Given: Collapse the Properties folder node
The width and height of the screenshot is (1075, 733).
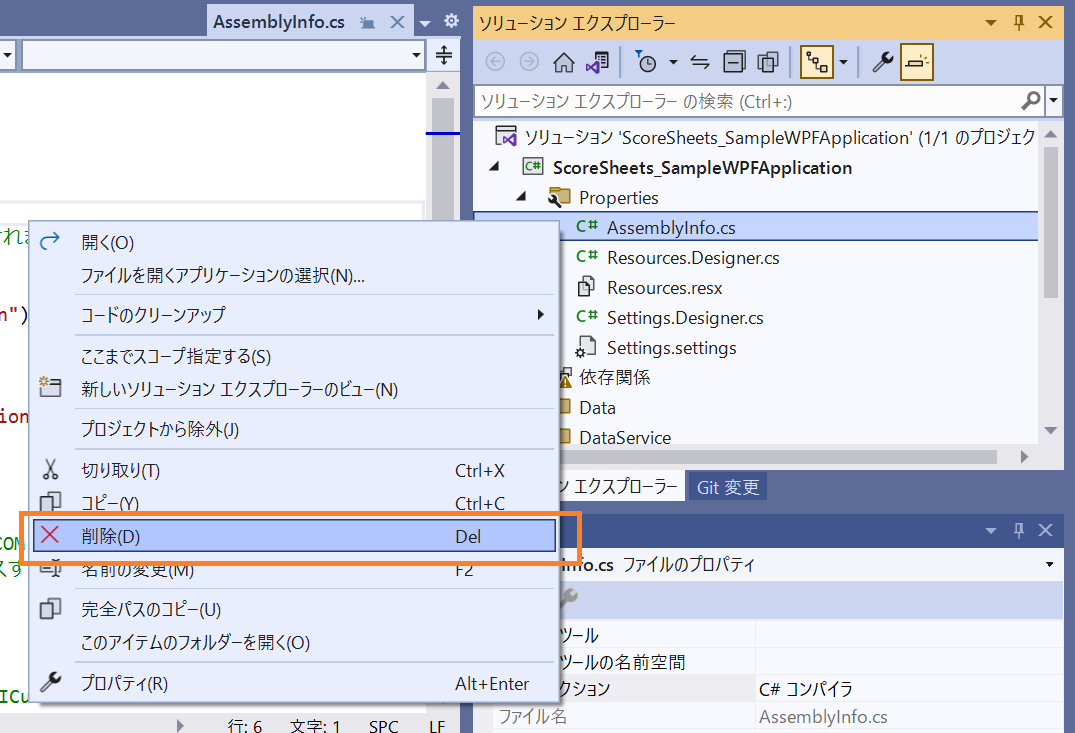Looking at the screenshot, I should [x=521, y=197].
